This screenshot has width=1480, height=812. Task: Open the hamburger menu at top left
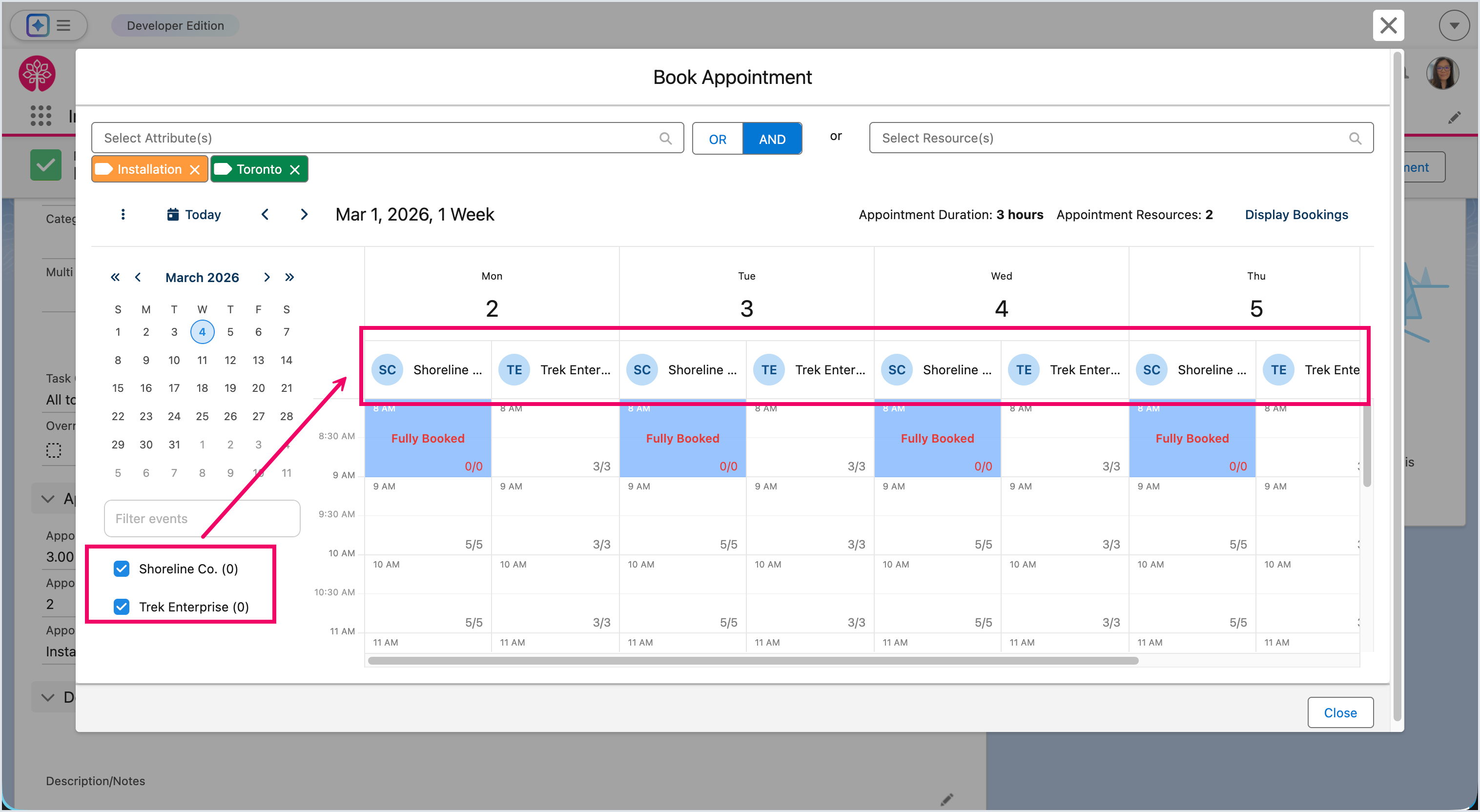(x=64, y=25)
